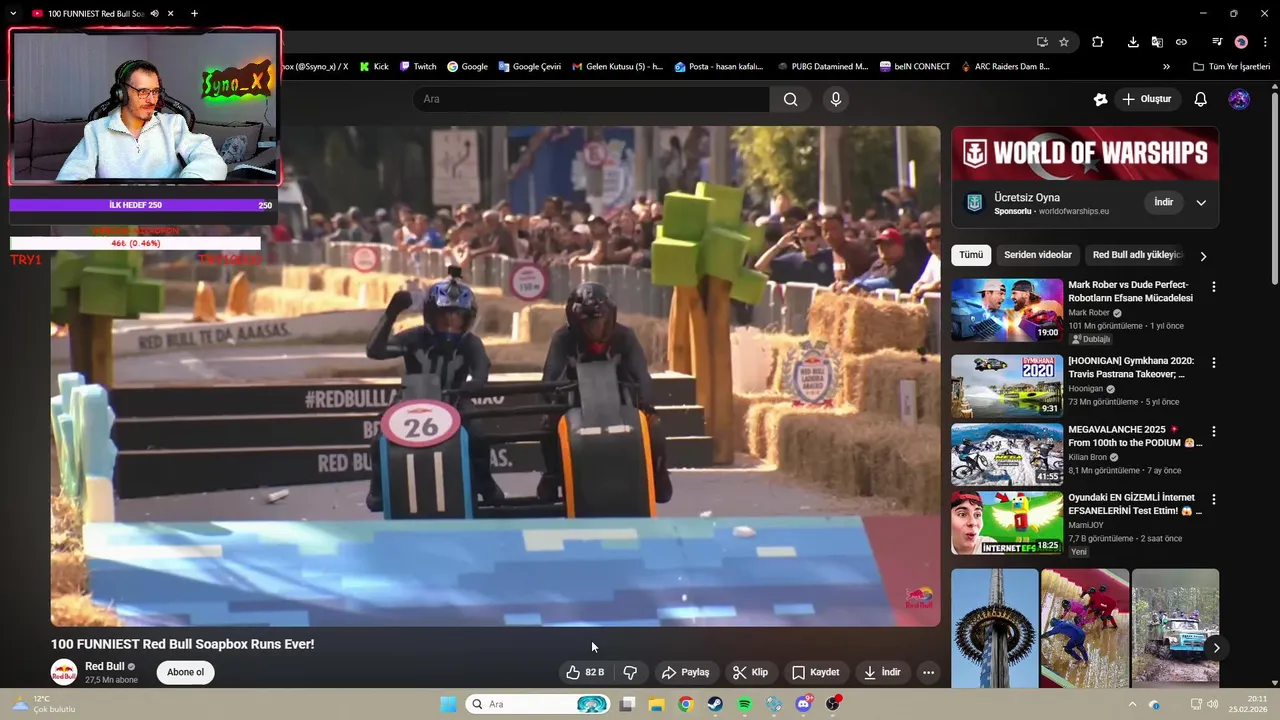Dislike the video with thumbs-down icon
Screen dimensions: 1280x720
(x=630, y=672)
